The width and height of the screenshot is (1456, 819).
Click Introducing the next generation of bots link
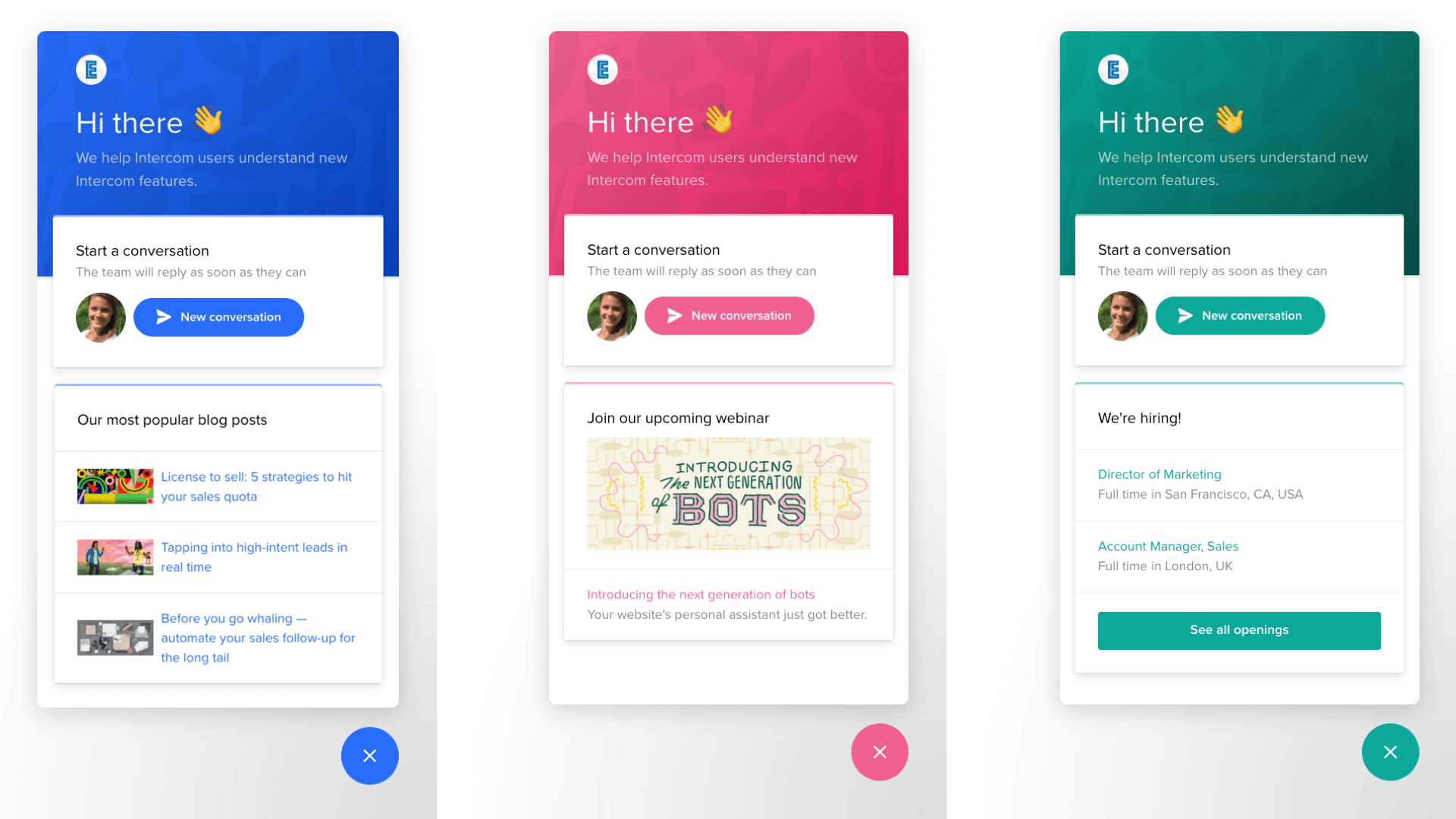700,594
